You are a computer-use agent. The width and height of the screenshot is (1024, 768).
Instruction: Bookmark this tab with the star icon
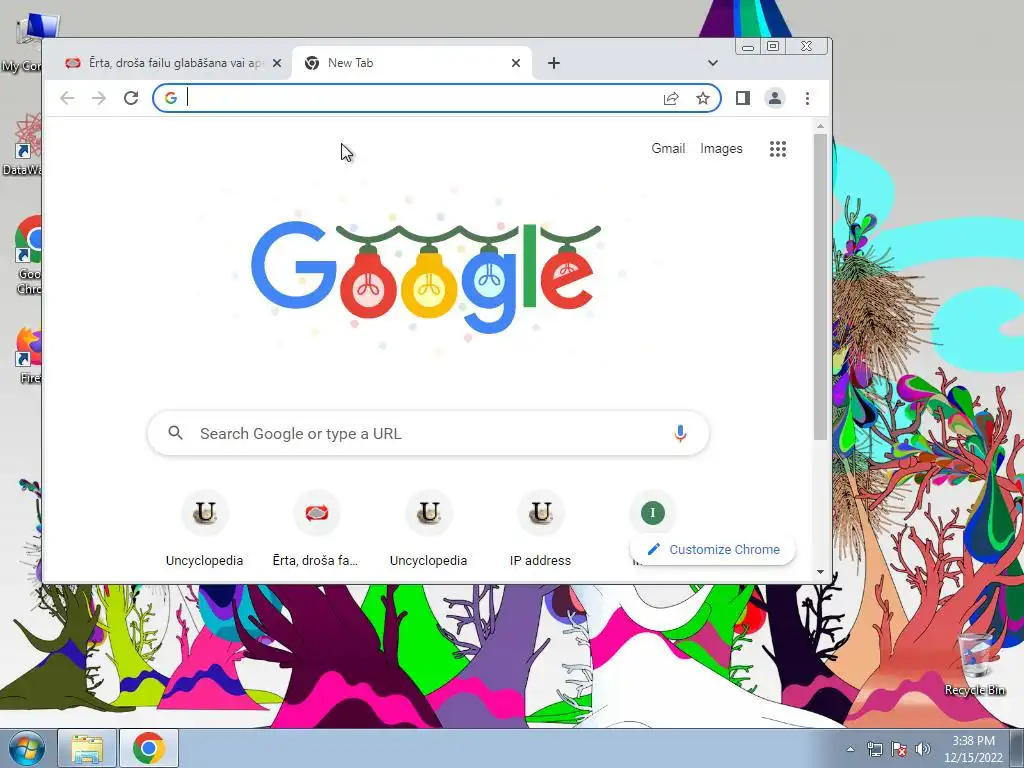pos(703,99)
